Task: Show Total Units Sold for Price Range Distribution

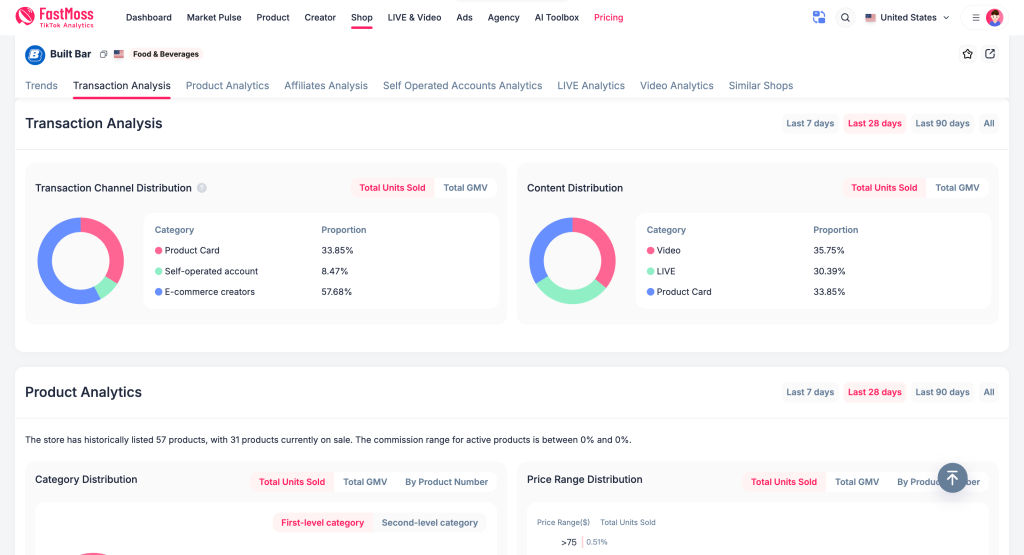Action: pyautogui.click(x=784, y=482)
